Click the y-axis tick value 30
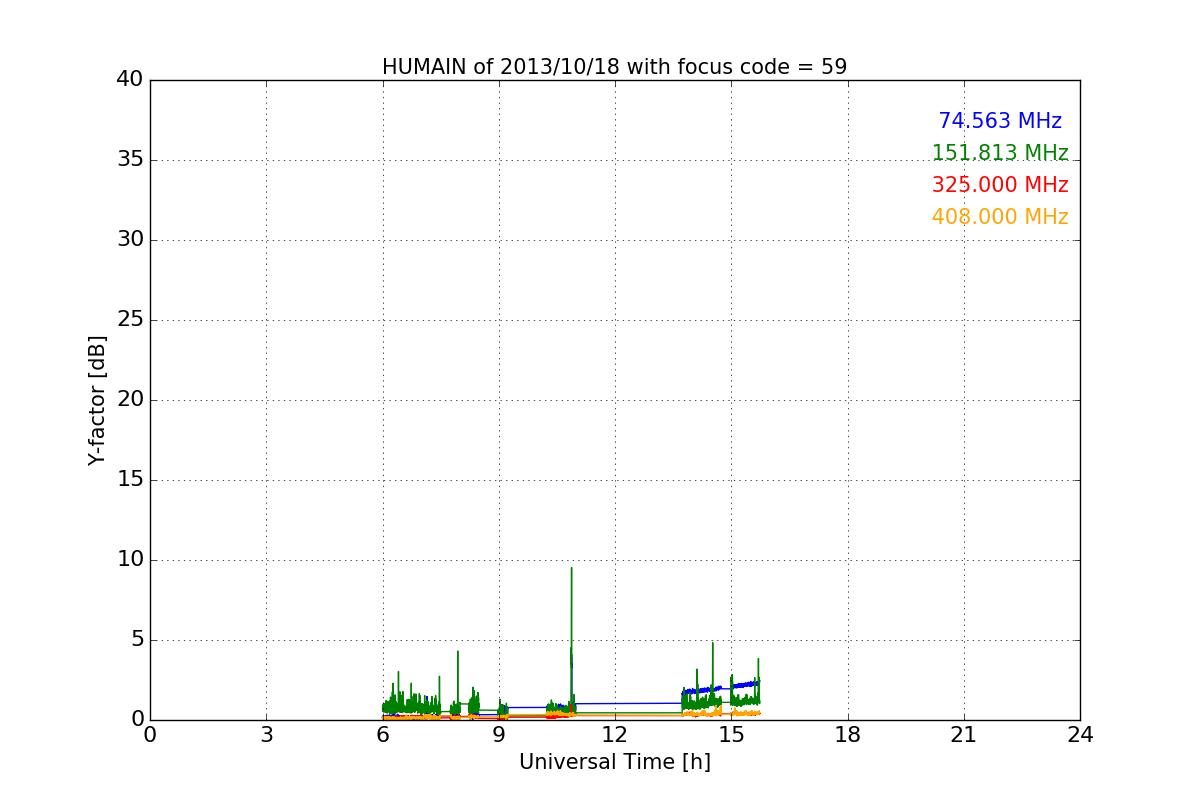This screenshot has height=800, width=1200. (x=129, y=240)
